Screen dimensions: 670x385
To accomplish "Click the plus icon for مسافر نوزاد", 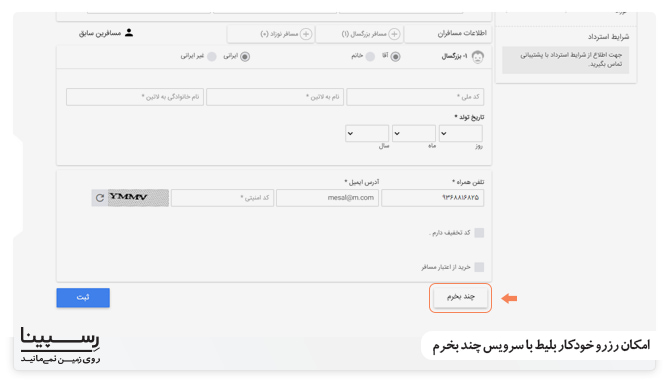I will pyautogui.click(x=306, y=34).
